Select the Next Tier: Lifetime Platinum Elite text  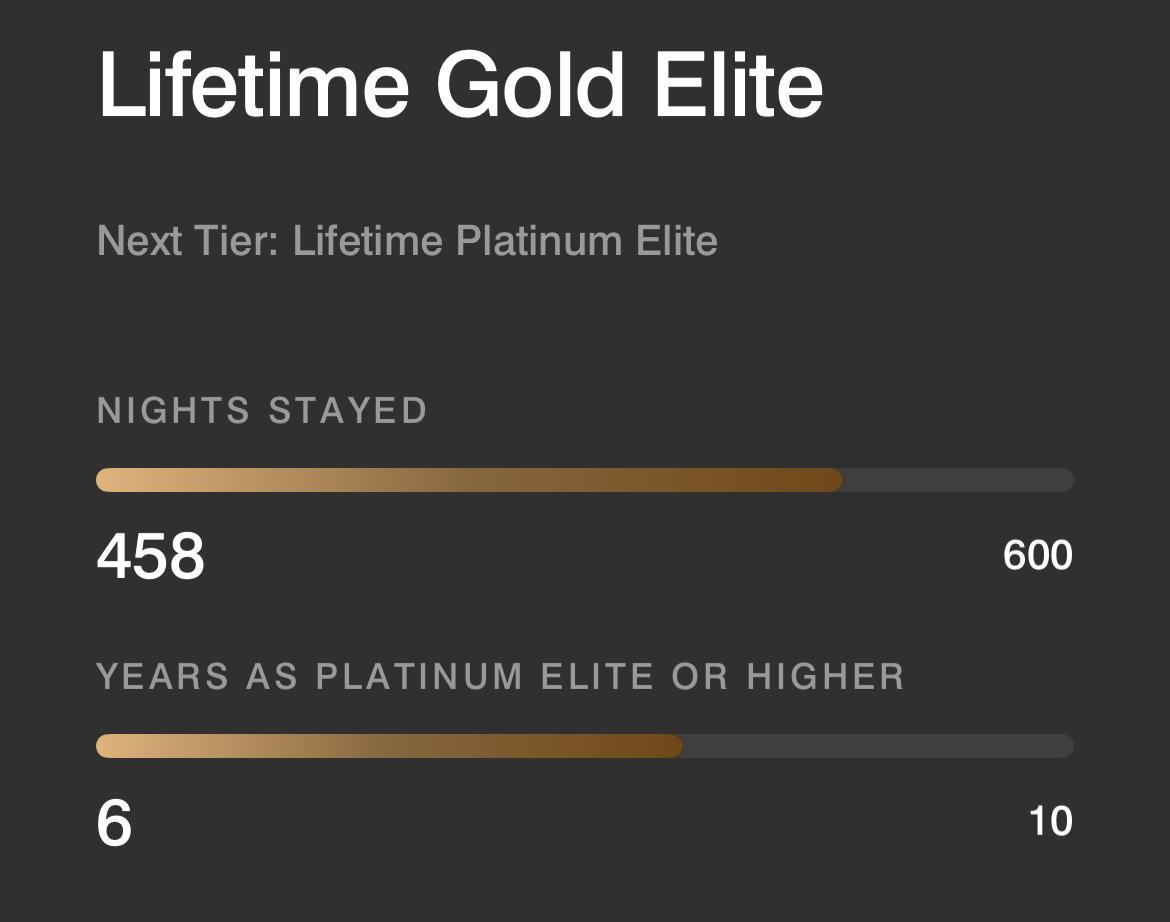[x=405, y=240]
